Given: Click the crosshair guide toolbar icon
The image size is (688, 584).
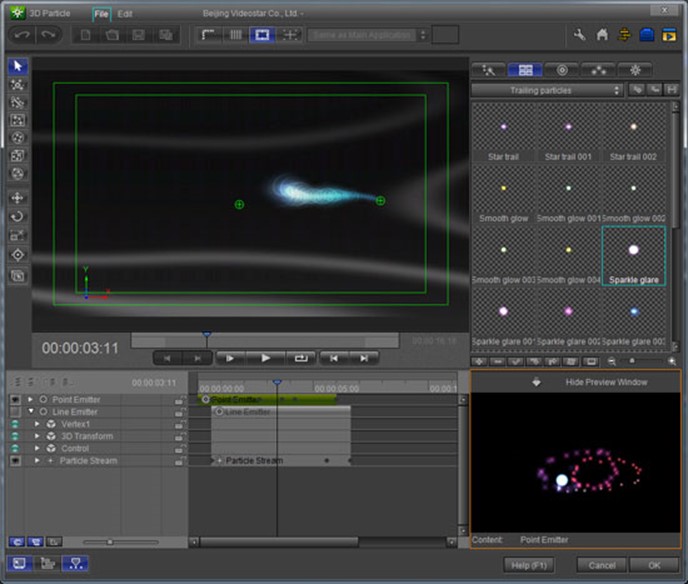Looking at the screenshot, I should (290, 35).
